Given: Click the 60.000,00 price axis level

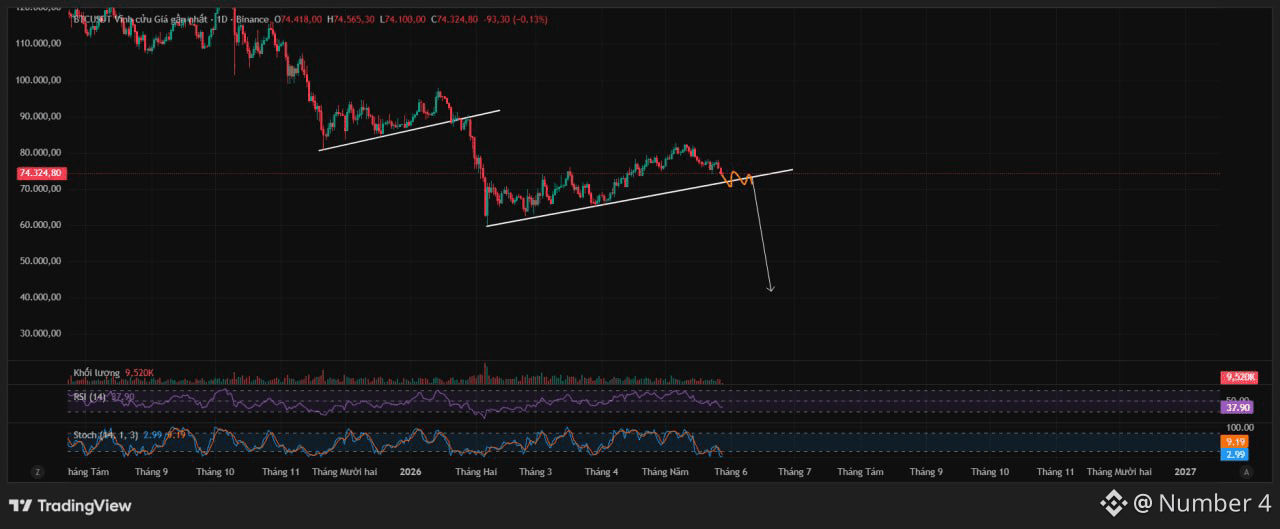Looking at the screenshot, I should 40,225.
